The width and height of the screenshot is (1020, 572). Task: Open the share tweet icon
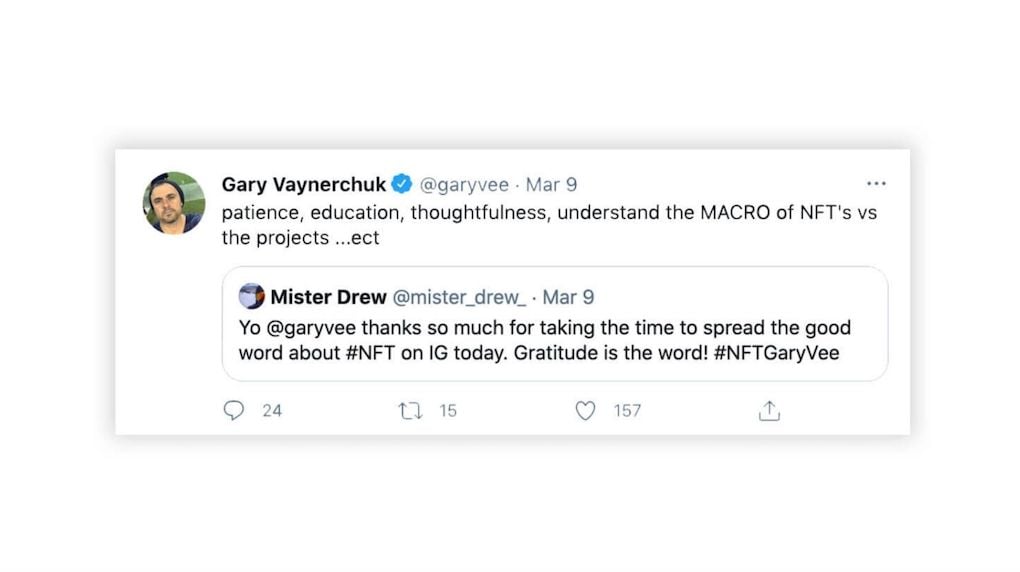[x=768, y=410]
